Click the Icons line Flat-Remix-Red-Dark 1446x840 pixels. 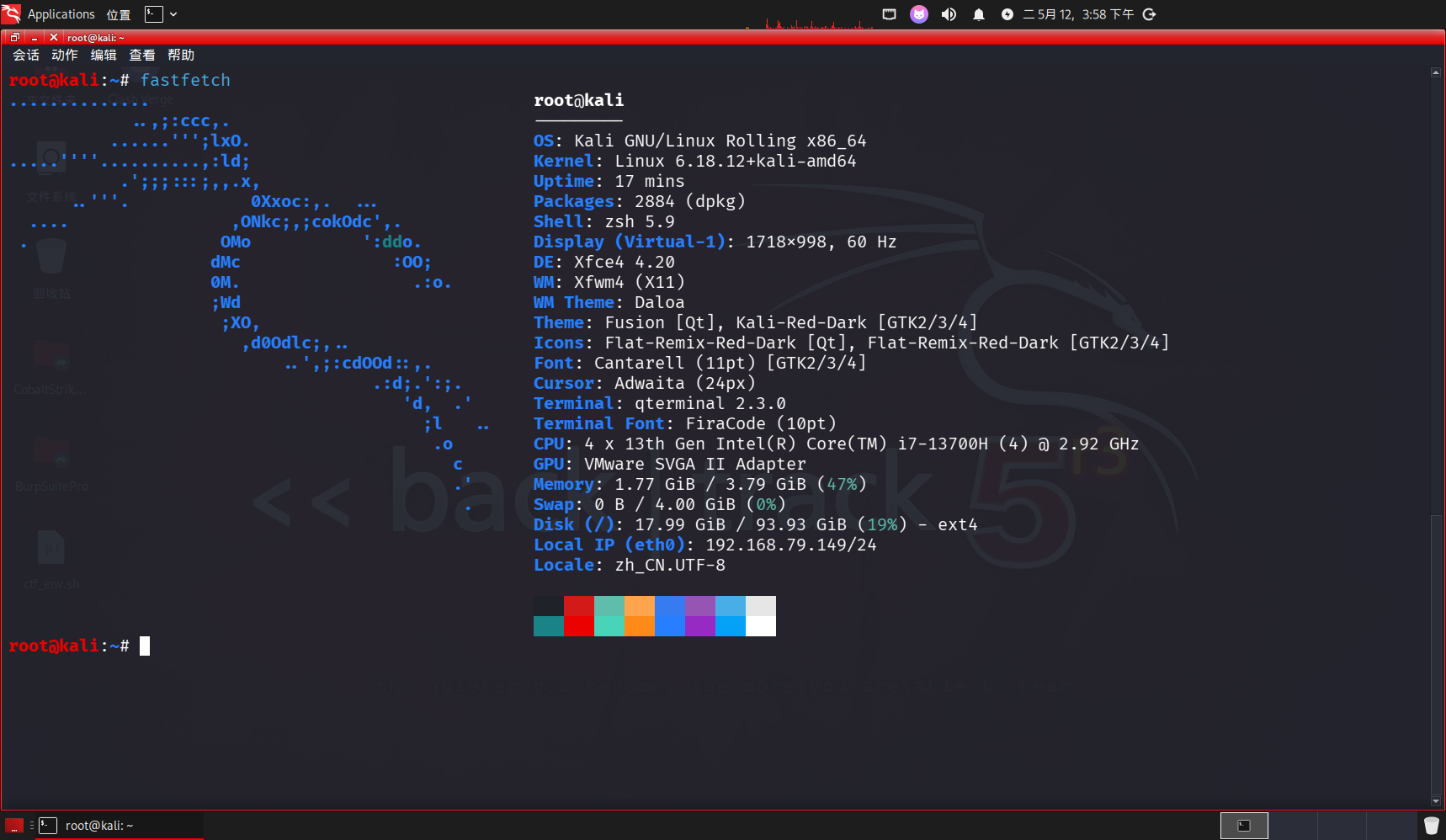click(x=852, y=343)
